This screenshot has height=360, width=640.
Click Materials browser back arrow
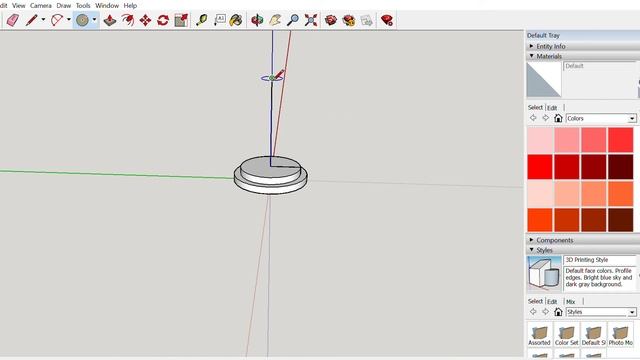pyautogui.click(x=533, y=118)
